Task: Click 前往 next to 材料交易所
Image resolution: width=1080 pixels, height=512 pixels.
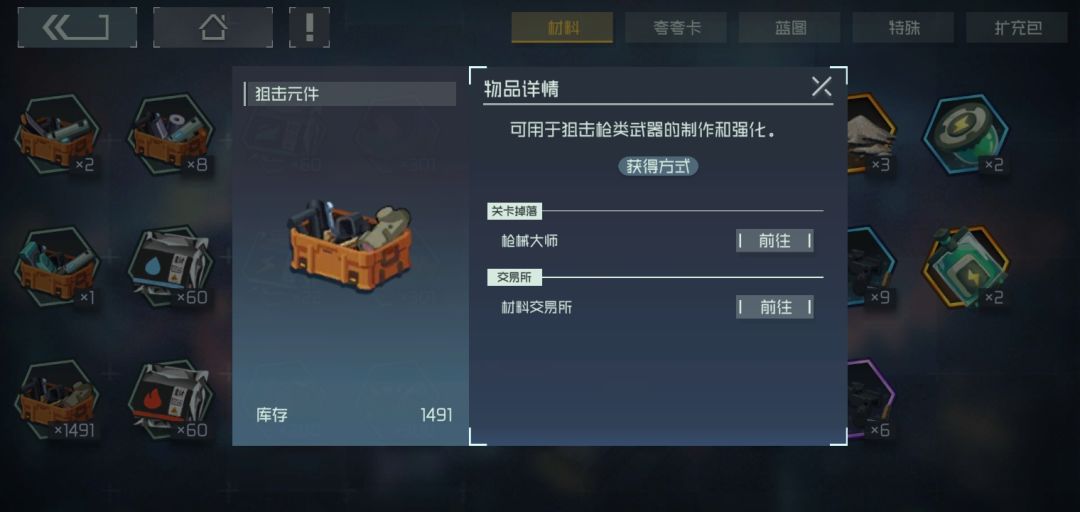Action: click(775, 307)
